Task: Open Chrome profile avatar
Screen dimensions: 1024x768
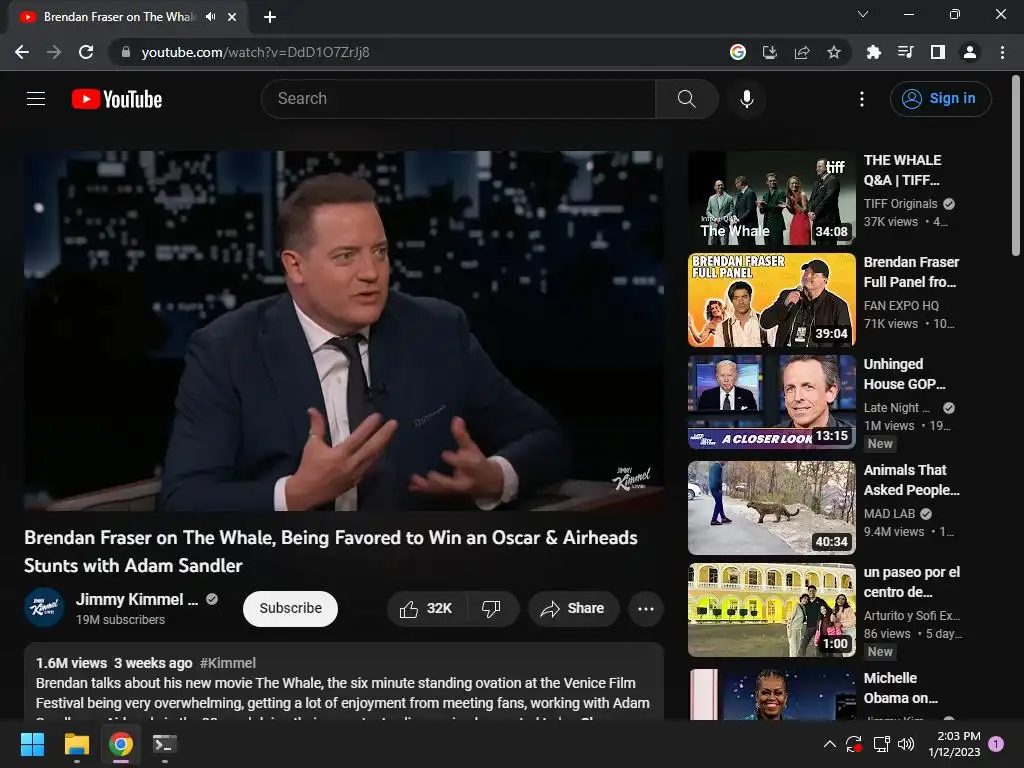Action: click(970, 52)
